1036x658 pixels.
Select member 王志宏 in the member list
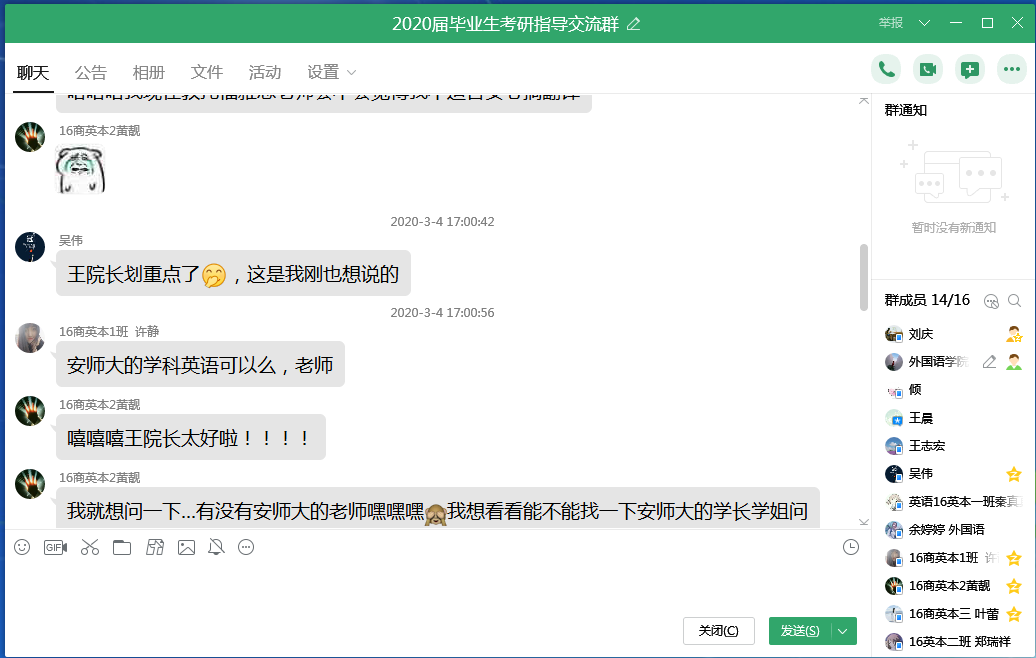click(926, 446)
